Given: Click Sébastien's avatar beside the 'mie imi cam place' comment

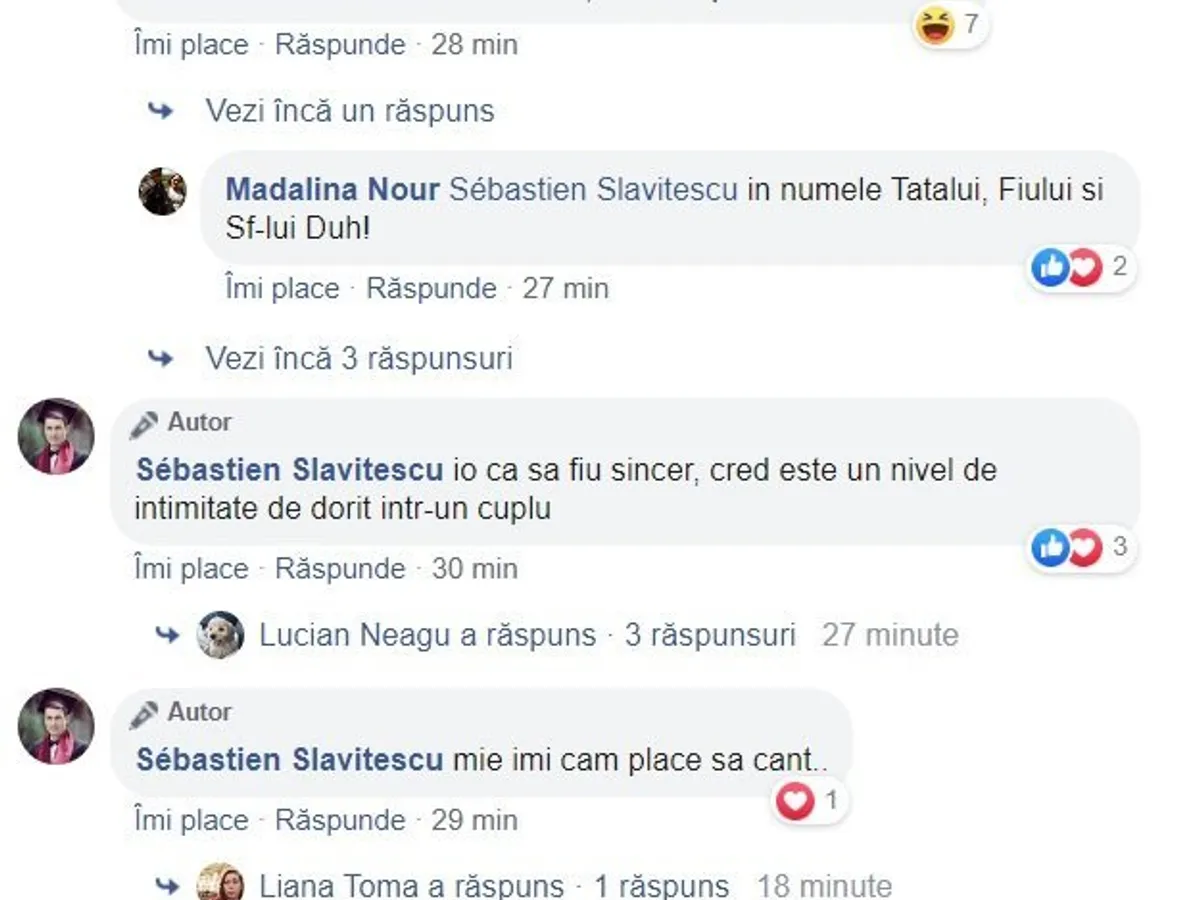Looking at the screenshot, I should (x=56, y=726).
